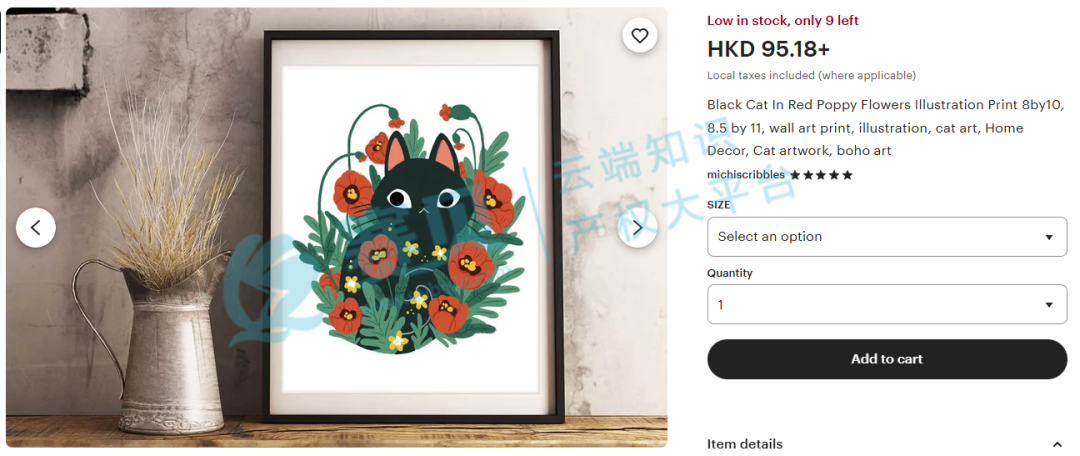Click the Black Cat In Red Poppy title
This screenshot has height=456, width=1080.
point(886,127)
